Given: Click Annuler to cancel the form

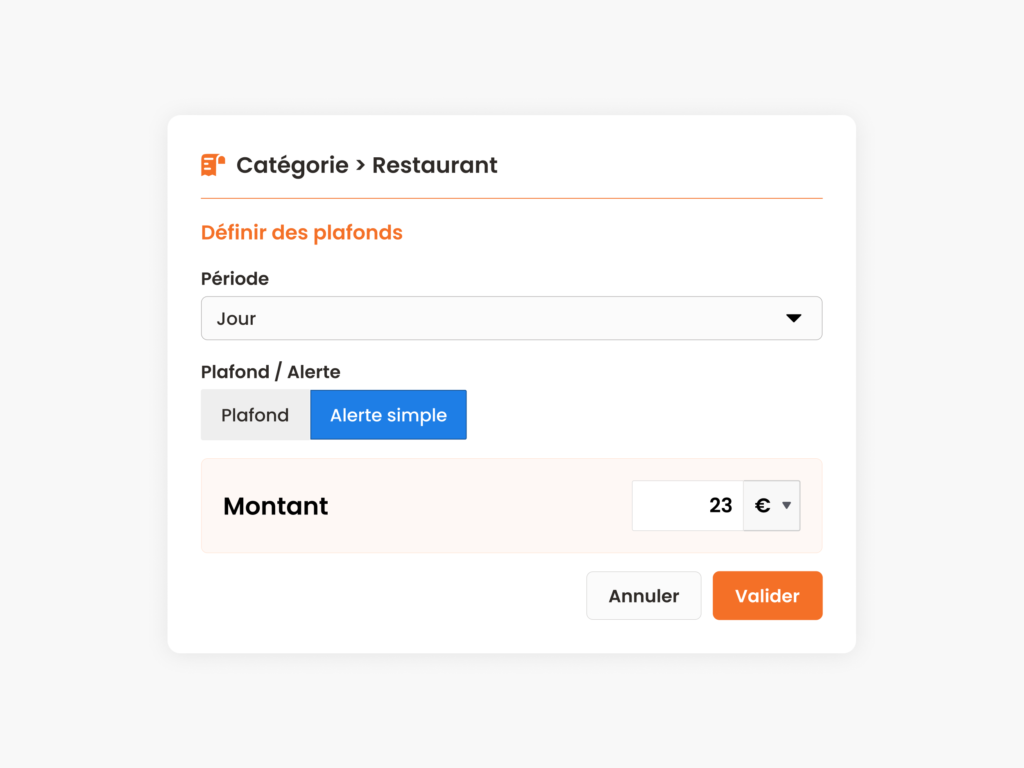Looking at the screenshot, I should 643,595.
